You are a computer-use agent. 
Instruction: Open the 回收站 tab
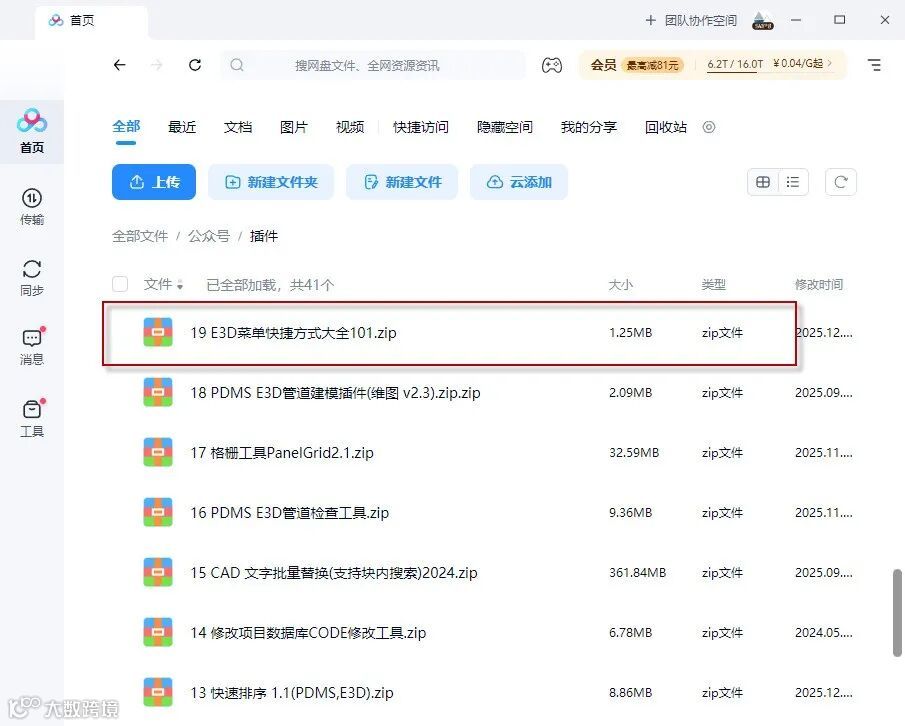pos(665,127)
